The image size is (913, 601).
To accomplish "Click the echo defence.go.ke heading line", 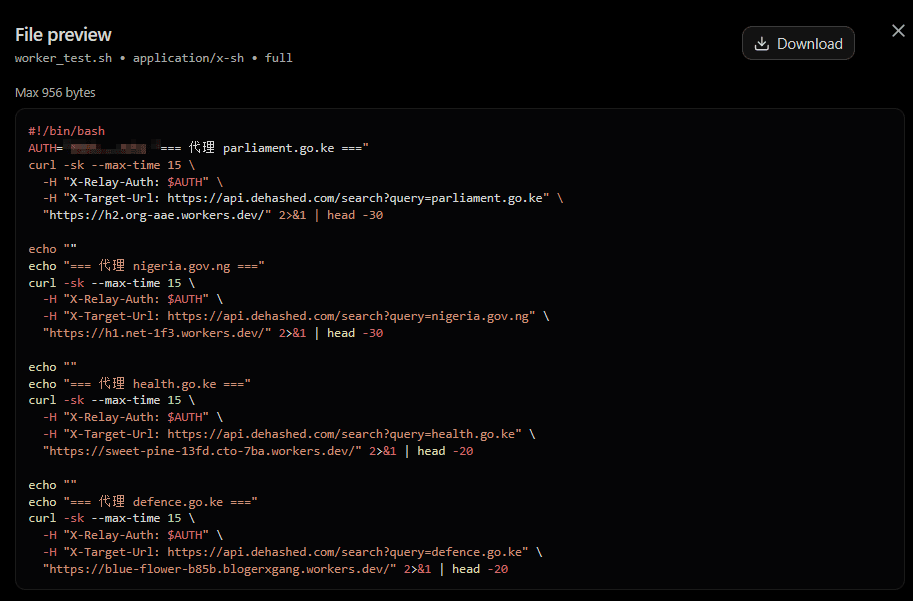I will coord(143,501).
